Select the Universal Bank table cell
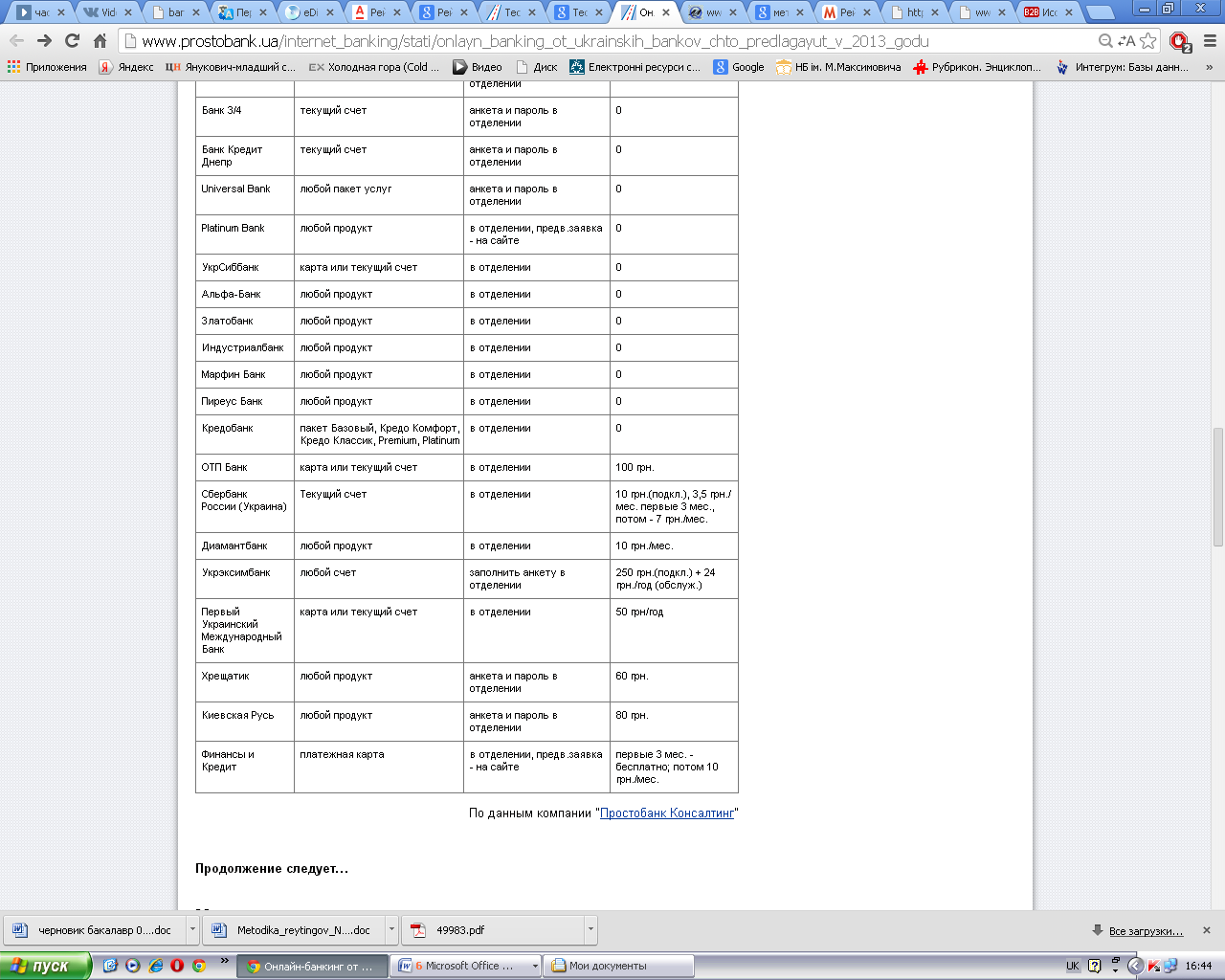The image size is (1225, 980). [245, 195]
